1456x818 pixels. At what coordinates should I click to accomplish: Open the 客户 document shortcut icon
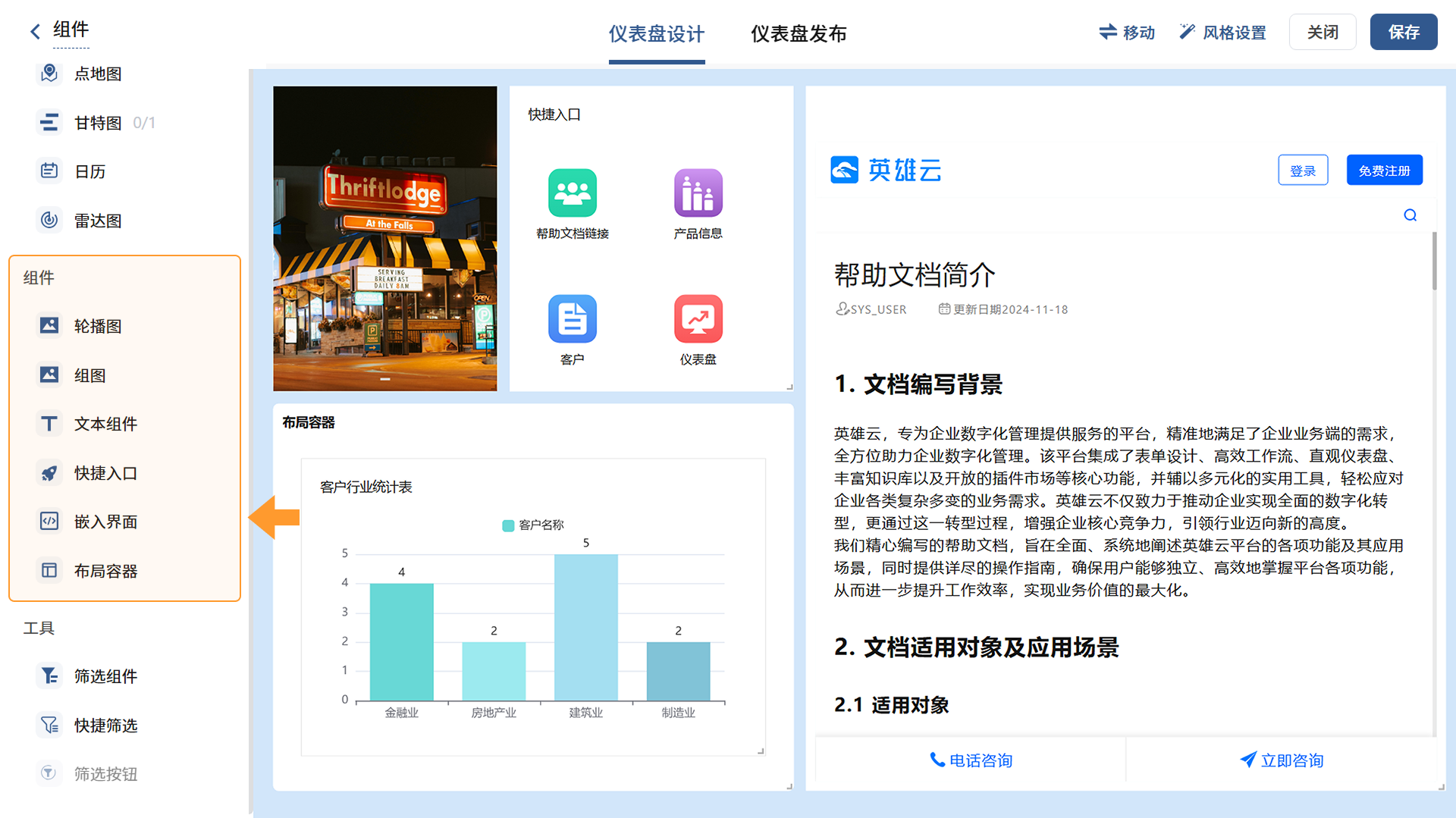point(573,318)
